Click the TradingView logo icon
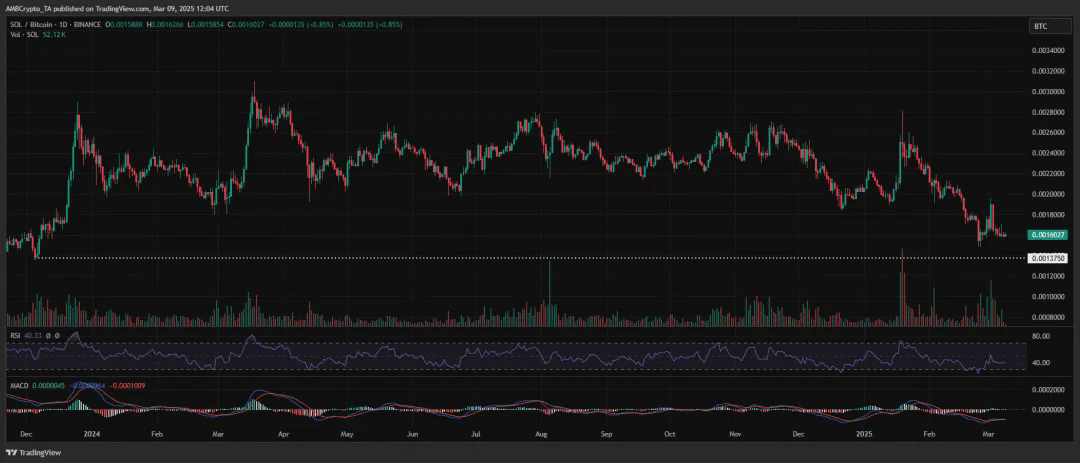 click(11, 451)
